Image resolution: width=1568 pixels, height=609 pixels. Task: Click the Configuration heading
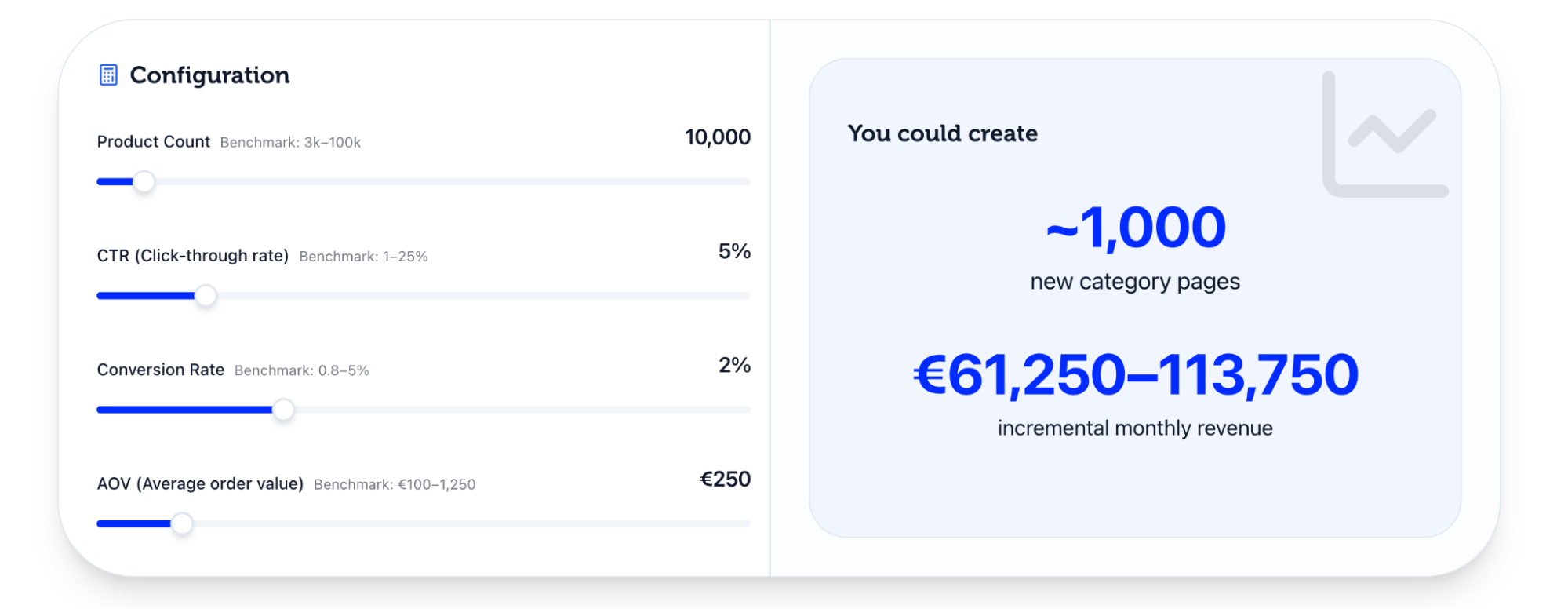click(209, 75)
